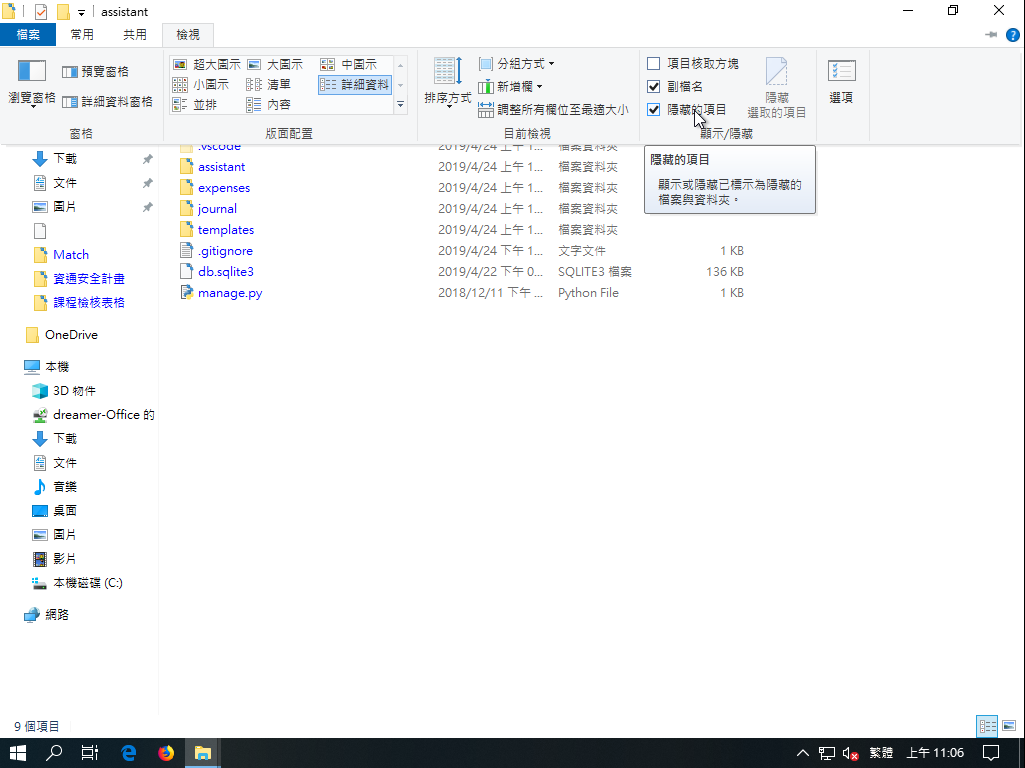Uncheck the 隱藏的項目 hidden items checkbox
Image resolution: width=1025 pixels, height=768 pixels.
pos(654,109)
